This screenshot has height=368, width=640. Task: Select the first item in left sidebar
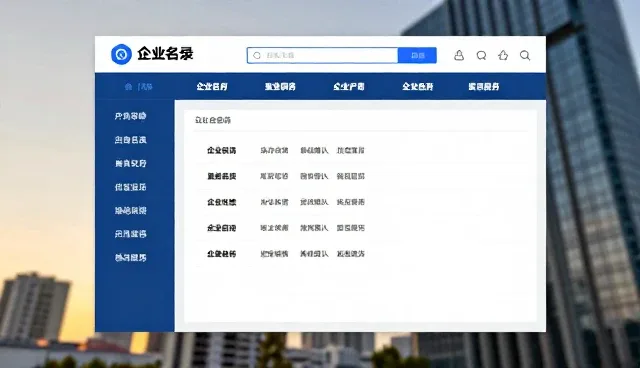click(130, 116)
